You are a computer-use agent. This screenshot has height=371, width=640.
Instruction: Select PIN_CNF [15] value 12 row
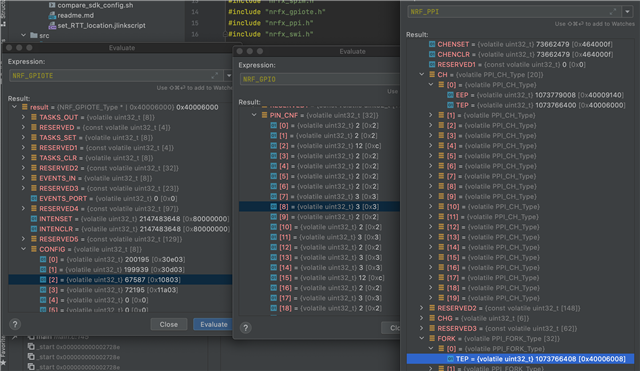point(319,278)
